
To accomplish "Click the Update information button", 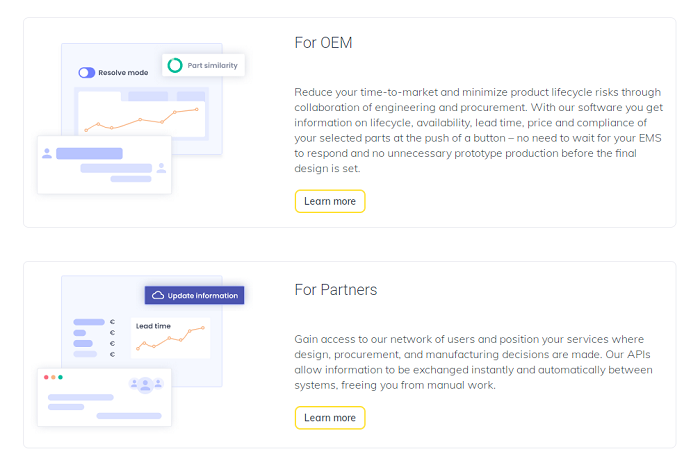I will 195,295.
